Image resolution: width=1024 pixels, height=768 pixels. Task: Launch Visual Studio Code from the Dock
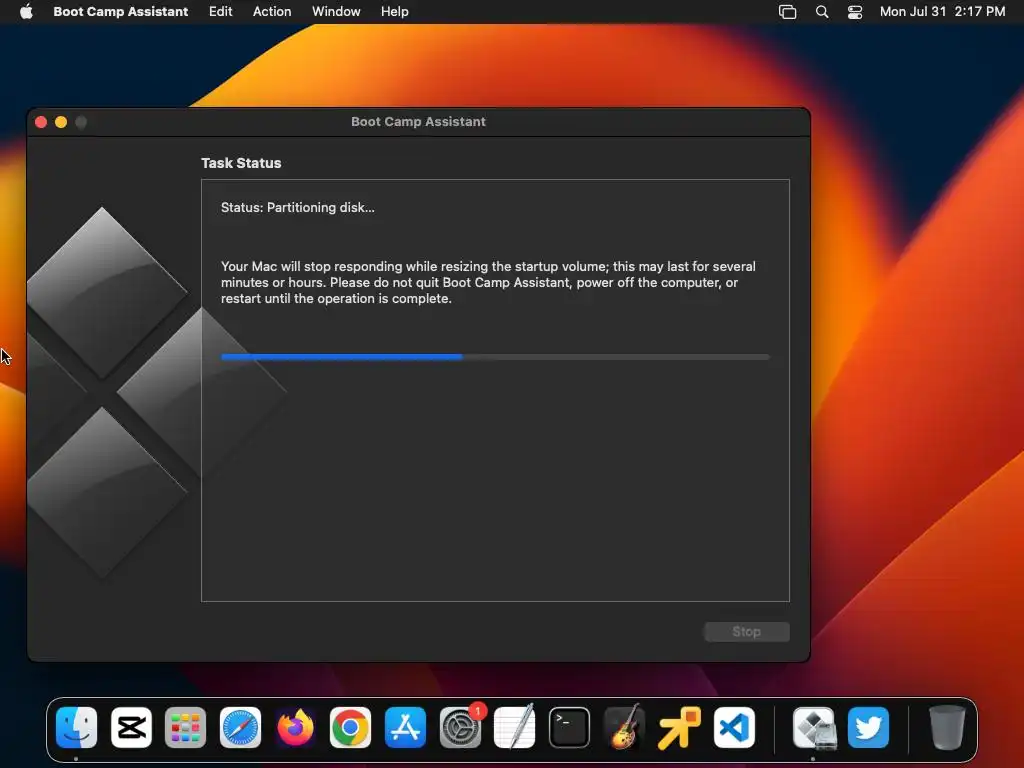(734, 727)
